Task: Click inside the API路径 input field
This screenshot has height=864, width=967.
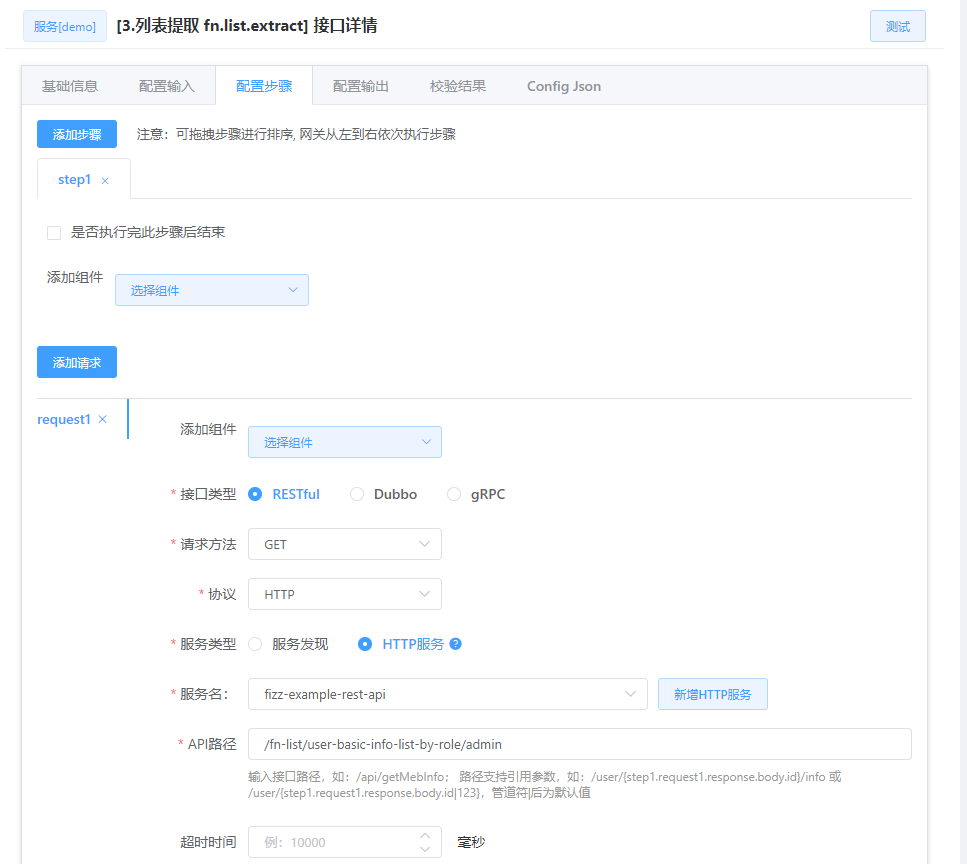Action: [580, 743]
